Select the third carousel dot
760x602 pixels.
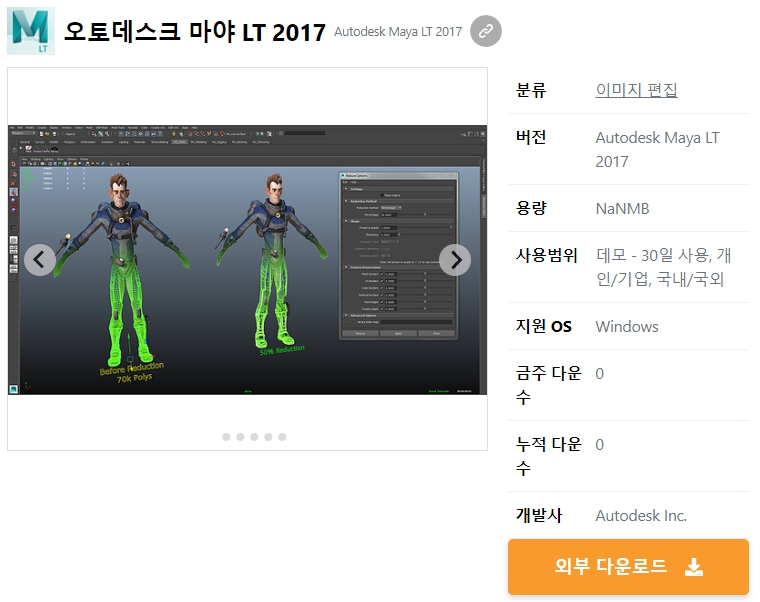click(x=254, y=437)
